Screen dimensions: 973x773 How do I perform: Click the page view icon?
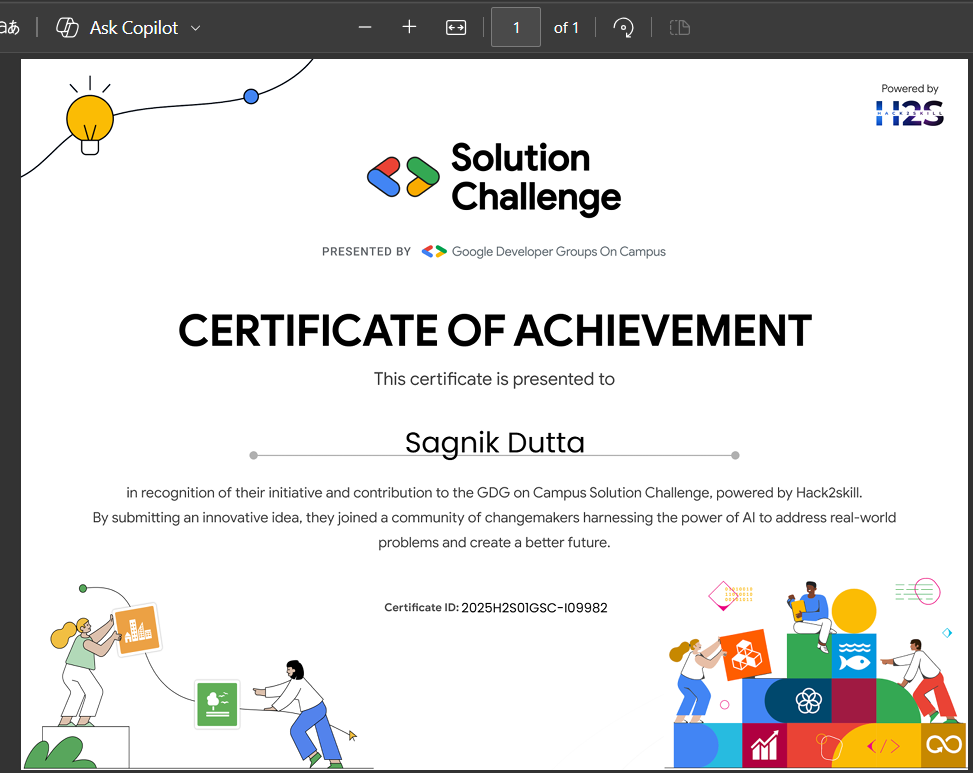[x=680, y=28]
